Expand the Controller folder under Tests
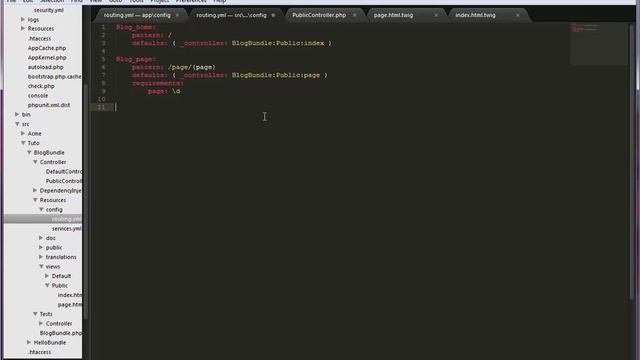 pyautogui.click(x=41, y=323)
